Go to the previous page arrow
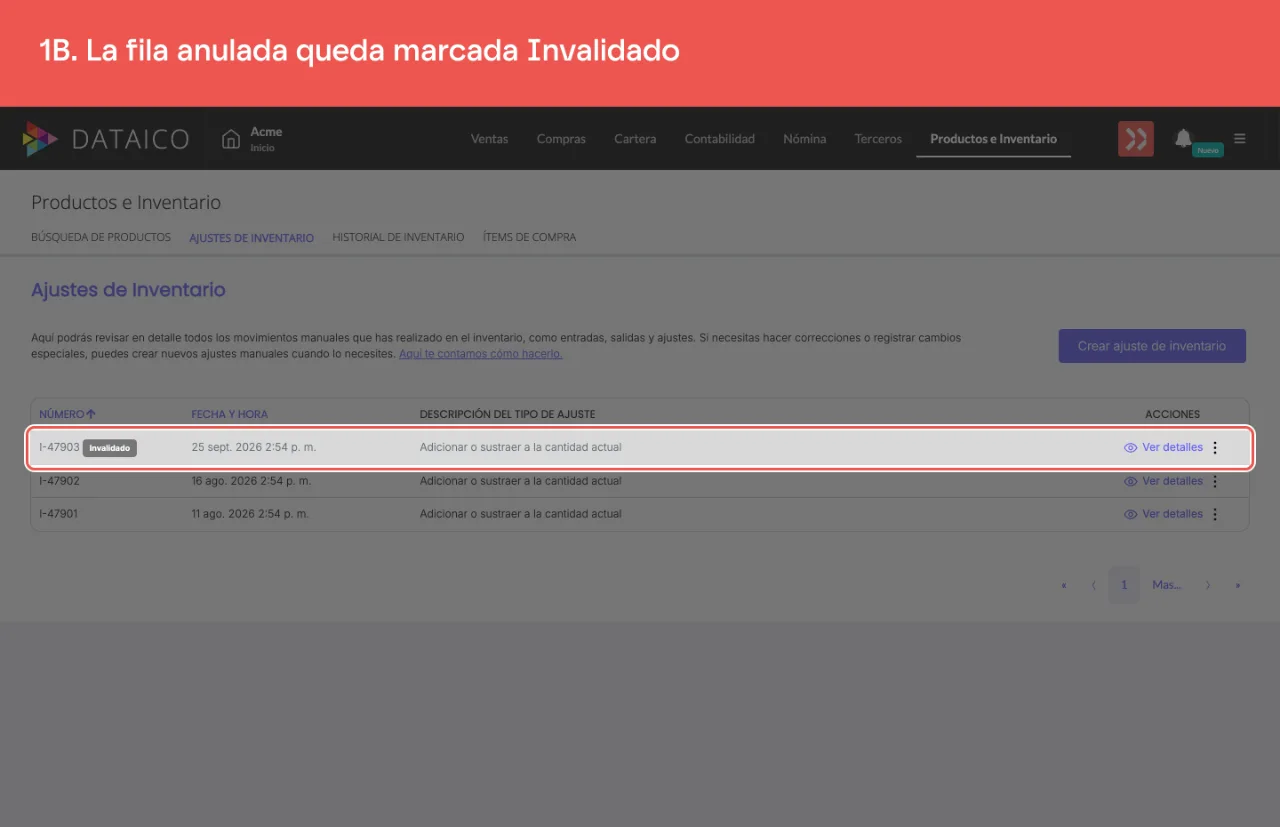The height and width of the screenshot is (827, 1280). pyautogui.click(x=1094, y=585)
